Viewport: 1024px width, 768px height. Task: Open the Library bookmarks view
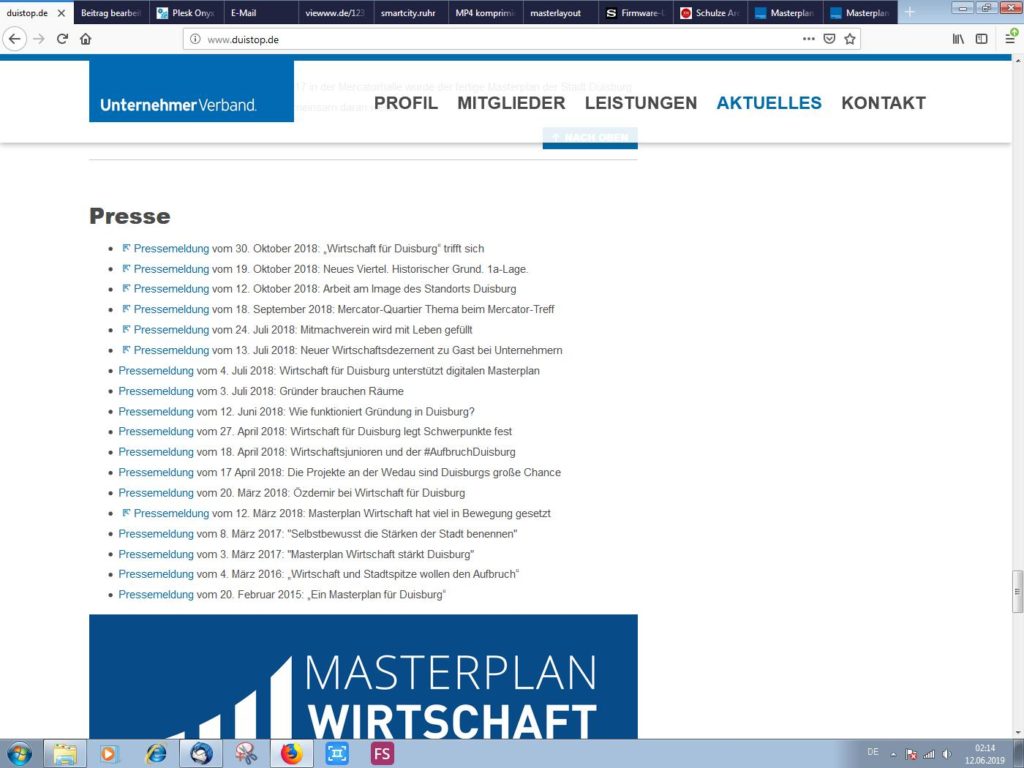(x=958, y=39)
